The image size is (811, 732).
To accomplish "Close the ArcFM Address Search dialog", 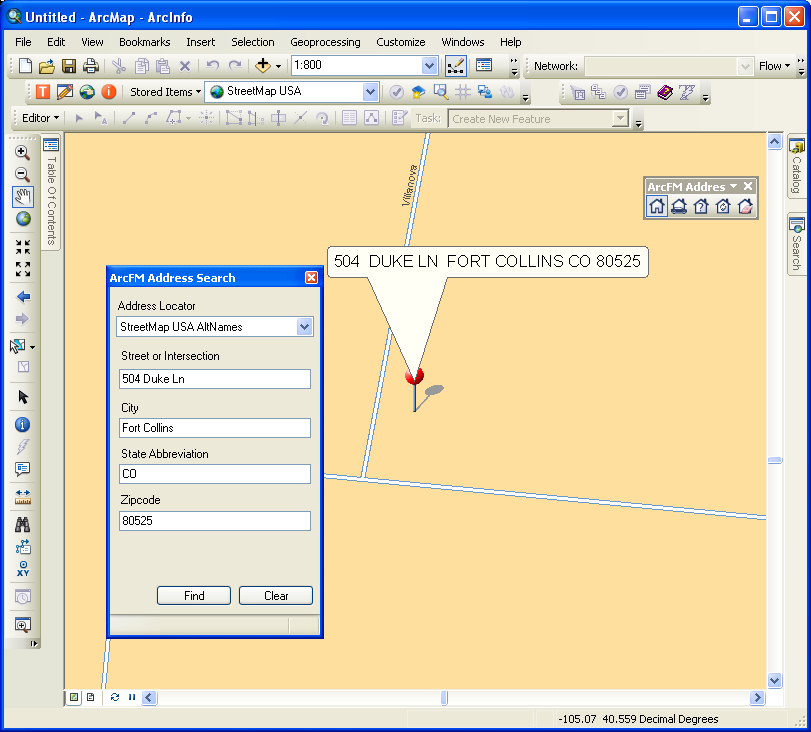I will pyautogui.click(x=311, y=278).
